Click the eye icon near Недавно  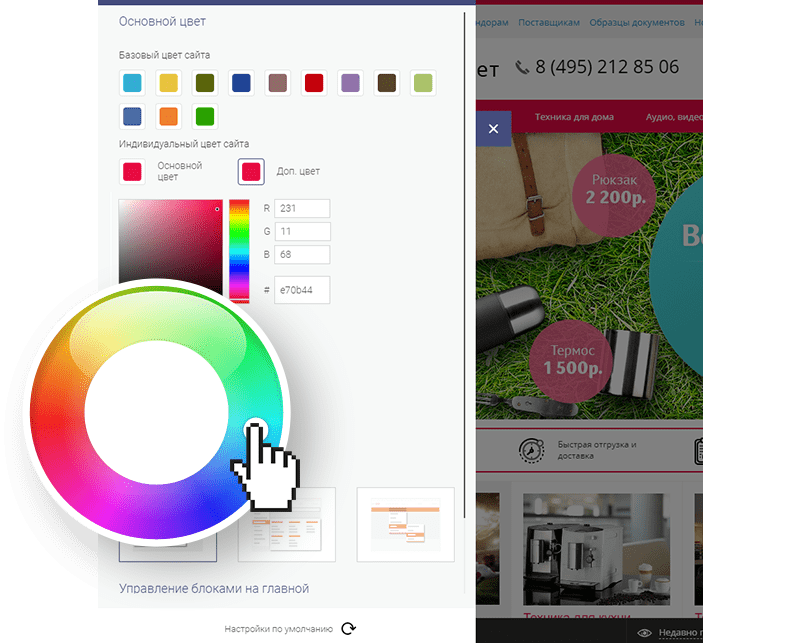[644, 633]
